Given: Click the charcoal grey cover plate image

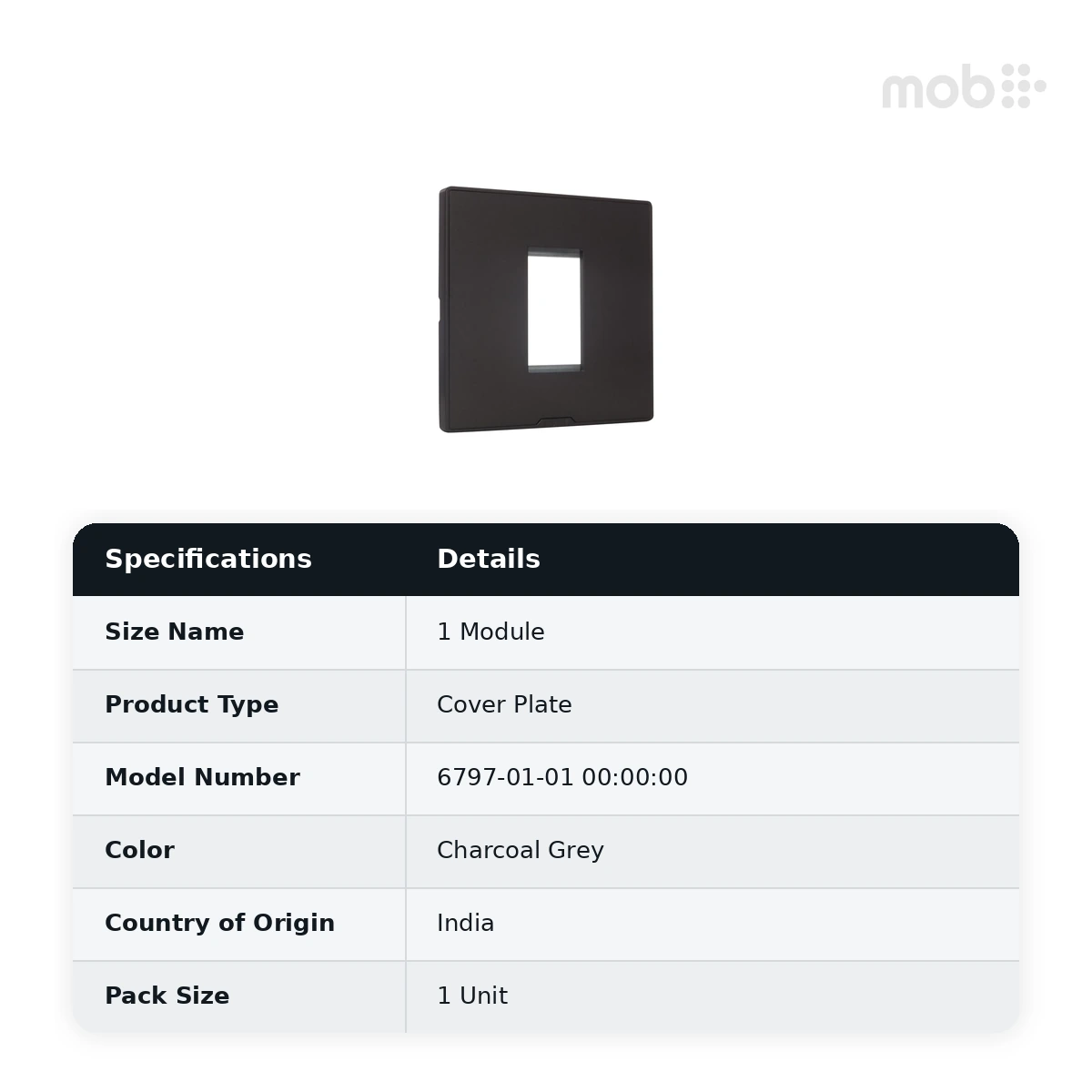Looking at the screenshot, I should pos(546,309).
